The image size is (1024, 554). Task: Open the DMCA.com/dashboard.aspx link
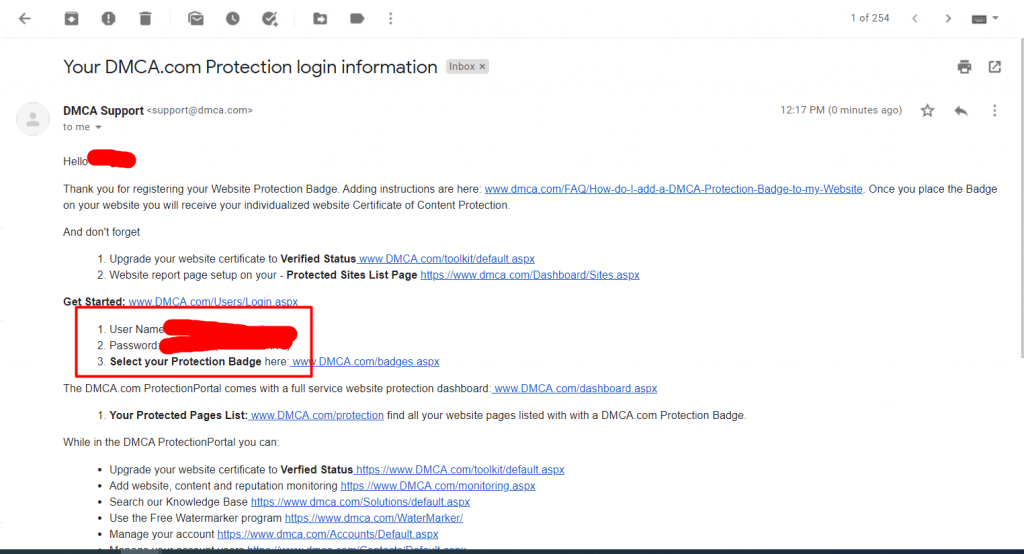click(575, 388)
